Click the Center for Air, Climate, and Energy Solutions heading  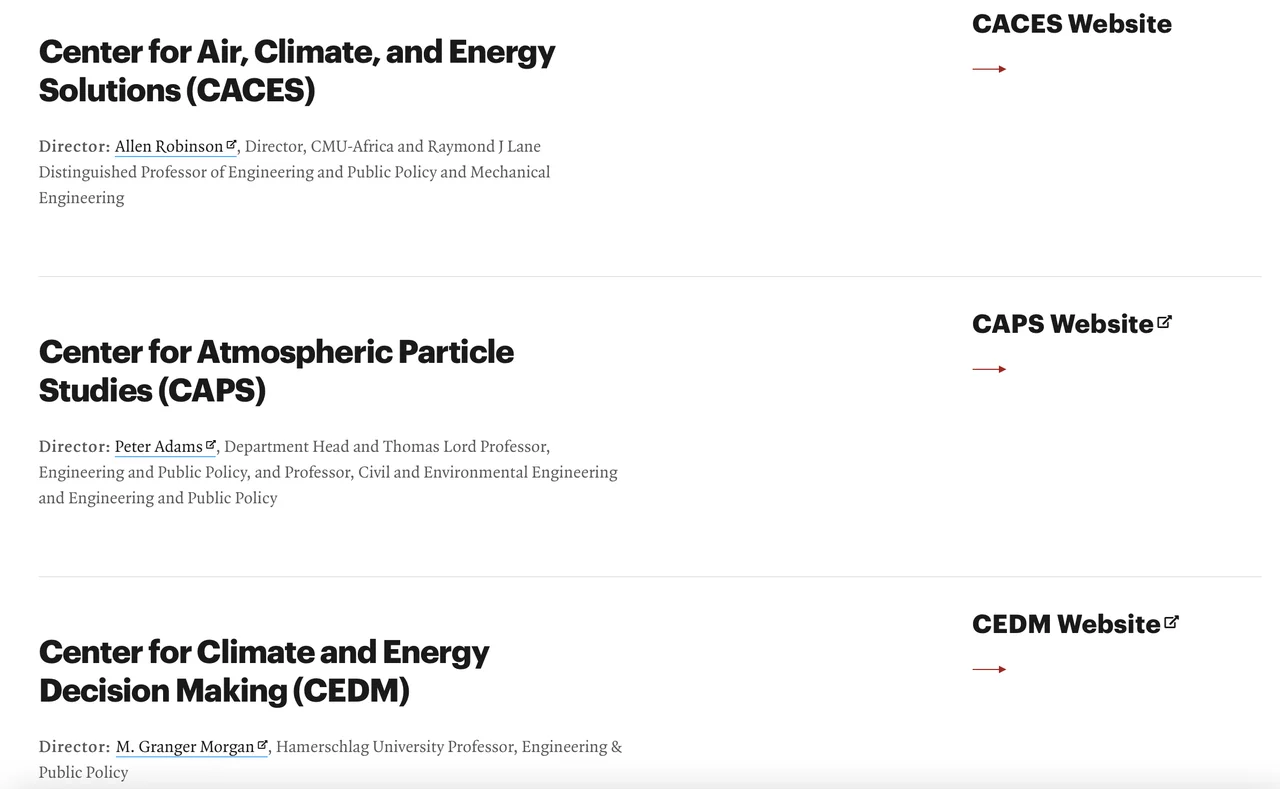(297, 71)
